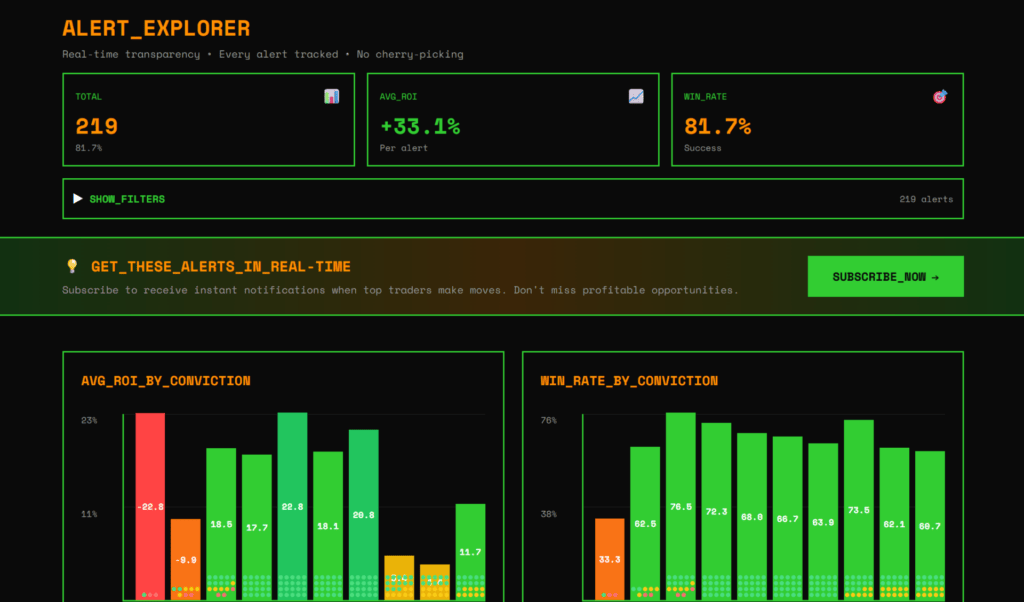
Task: Click the target icon in WIN_RATE card
Action: [940, 97]
